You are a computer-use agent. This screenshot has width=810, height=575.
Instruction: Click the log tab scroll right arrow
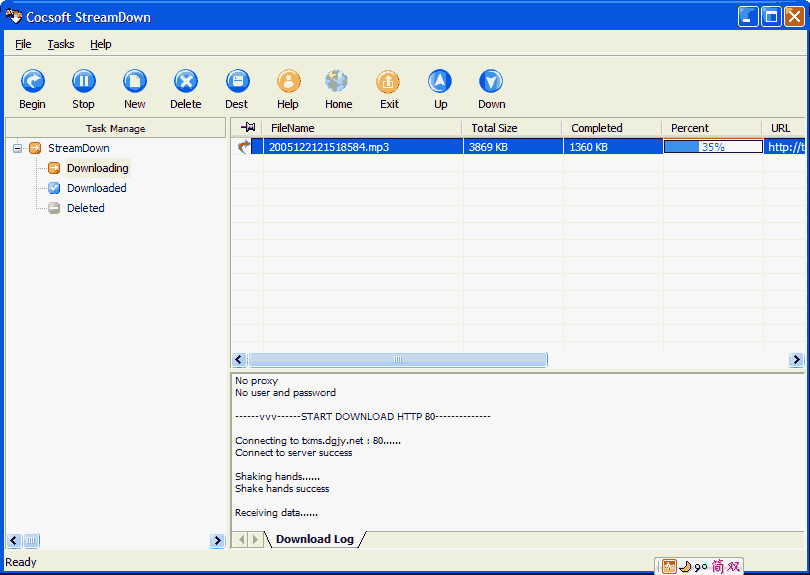pos(255,539)
